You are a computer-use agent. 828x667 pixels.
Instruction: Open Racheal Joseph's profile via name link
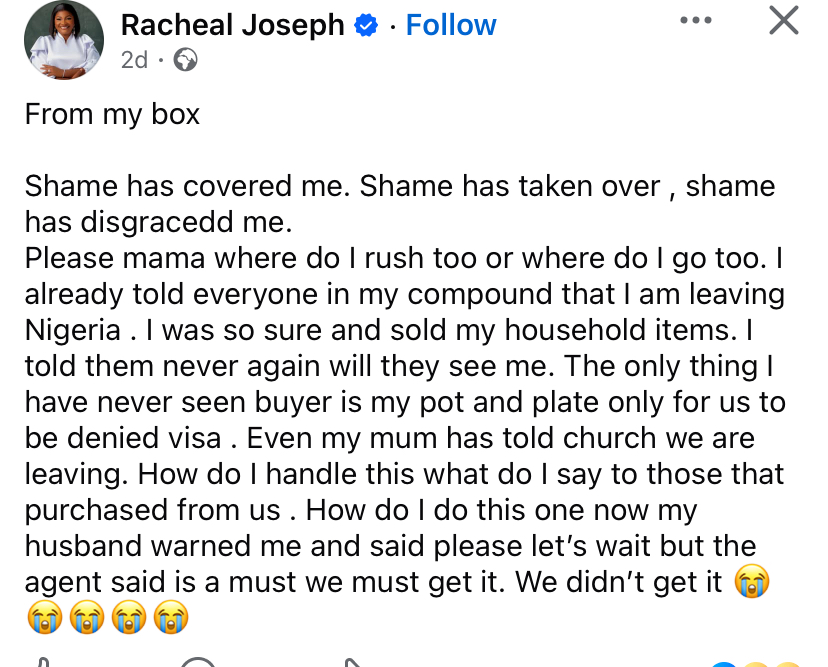point(232,25)
